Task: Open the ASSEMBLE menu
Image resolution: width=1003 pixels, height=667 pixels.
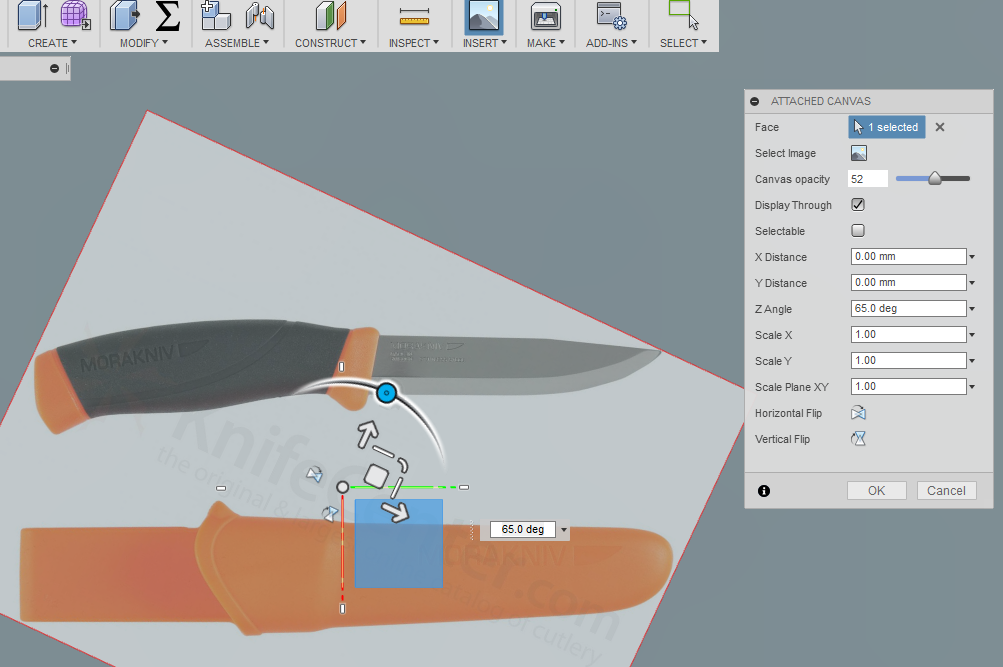Action: click(236, 42)
